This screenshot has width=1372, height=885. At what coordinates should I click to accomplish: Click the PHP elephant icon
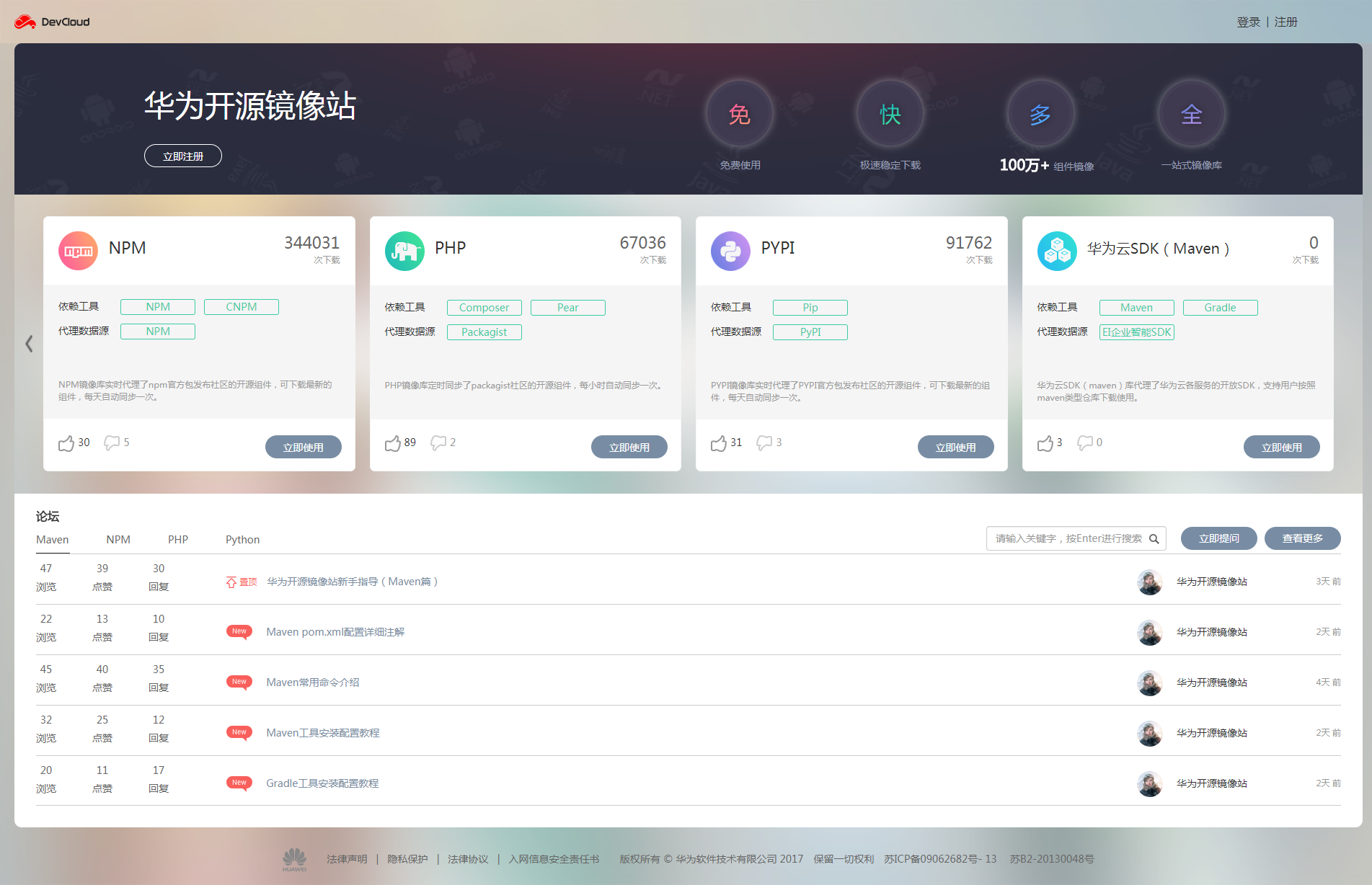click(404, 250)
